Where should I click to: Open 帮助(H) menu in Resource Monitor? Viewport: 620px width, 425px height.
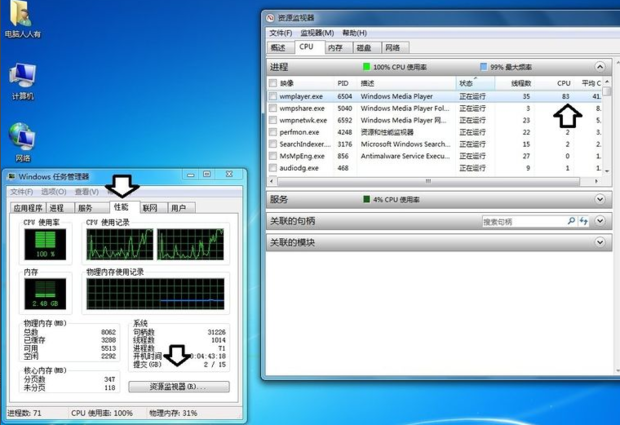(x=355, y=33)
